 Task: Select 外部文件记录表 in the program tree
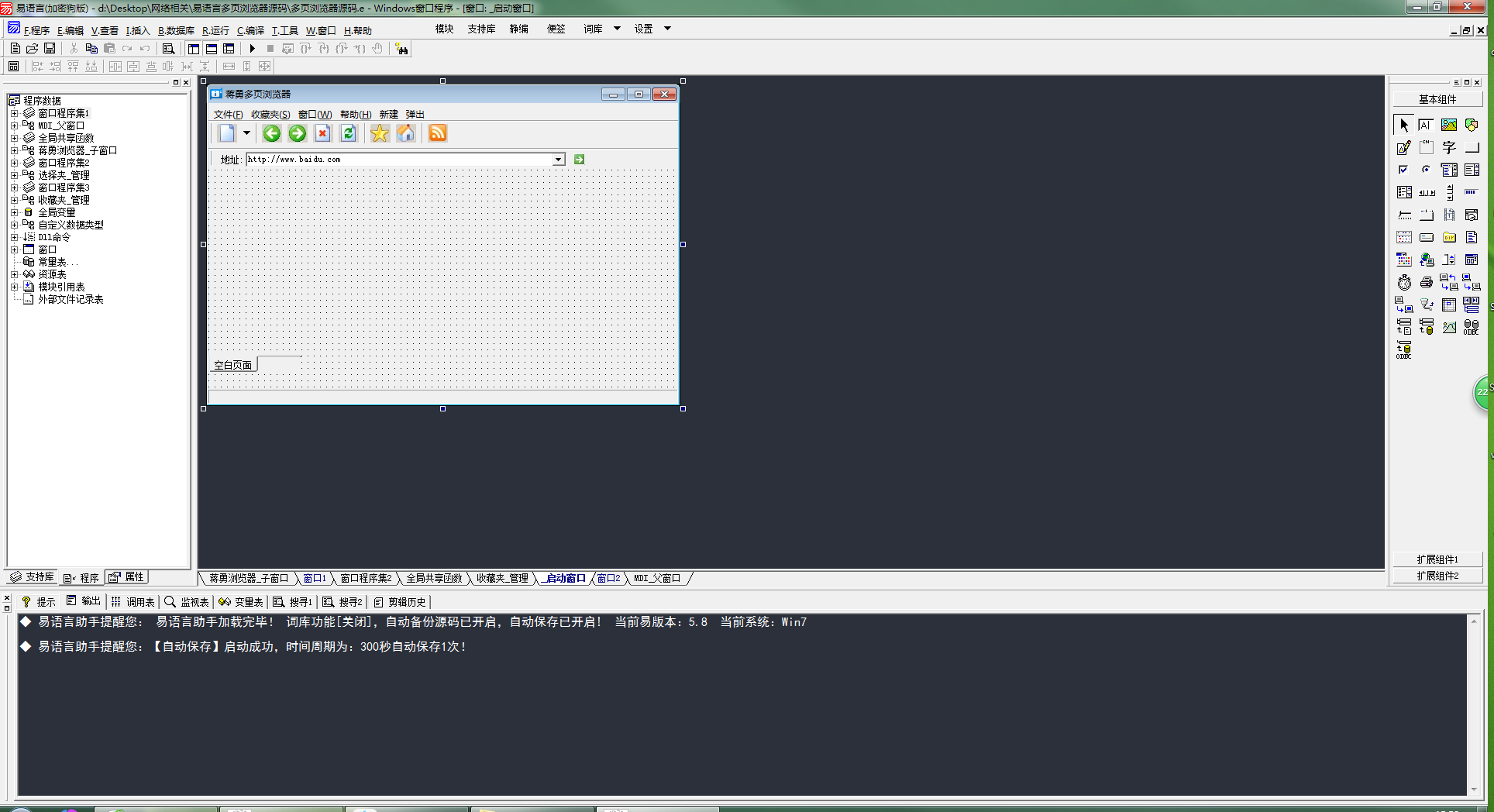coord(71,299)
